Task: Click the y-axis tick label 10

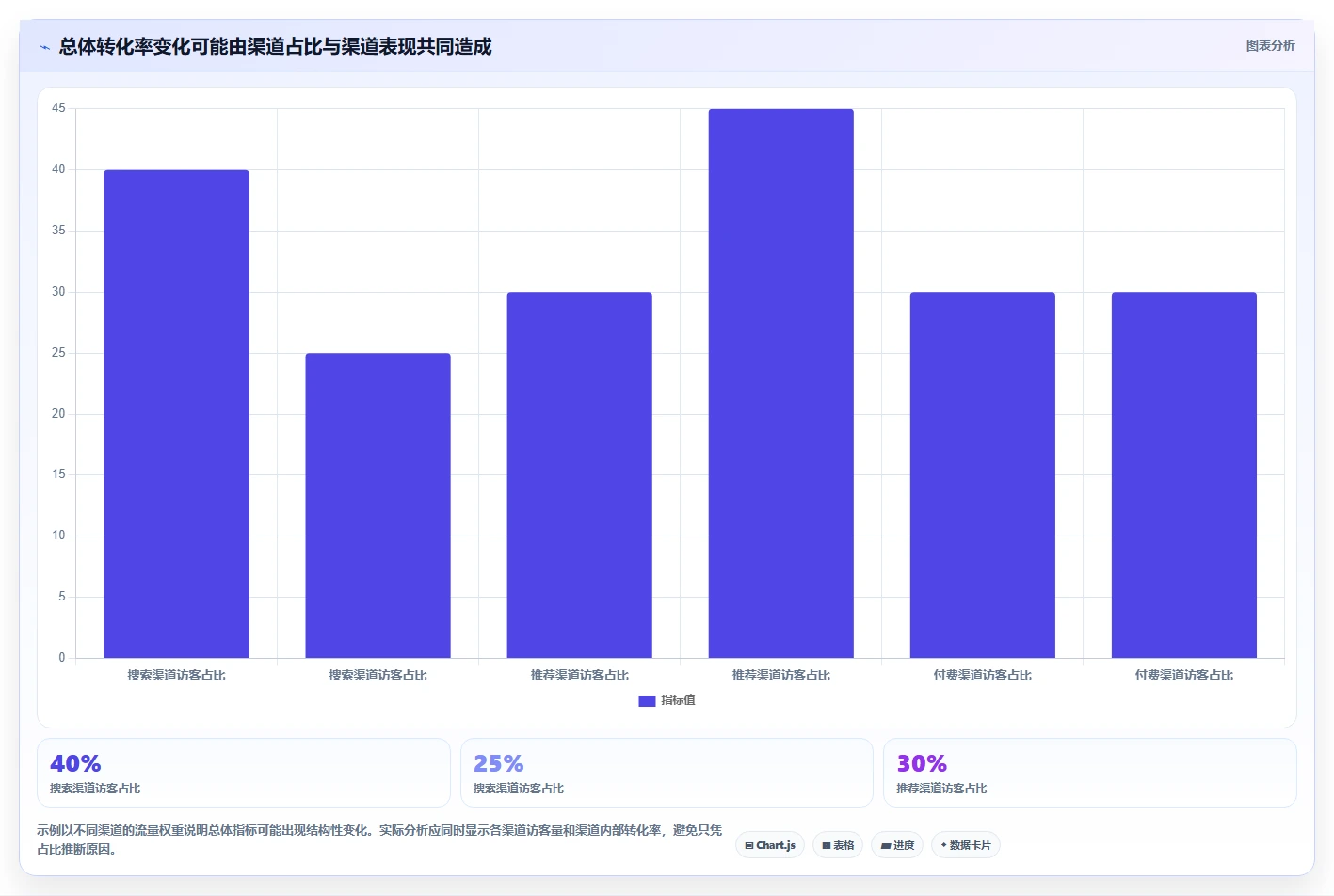Action: point(58,536)
